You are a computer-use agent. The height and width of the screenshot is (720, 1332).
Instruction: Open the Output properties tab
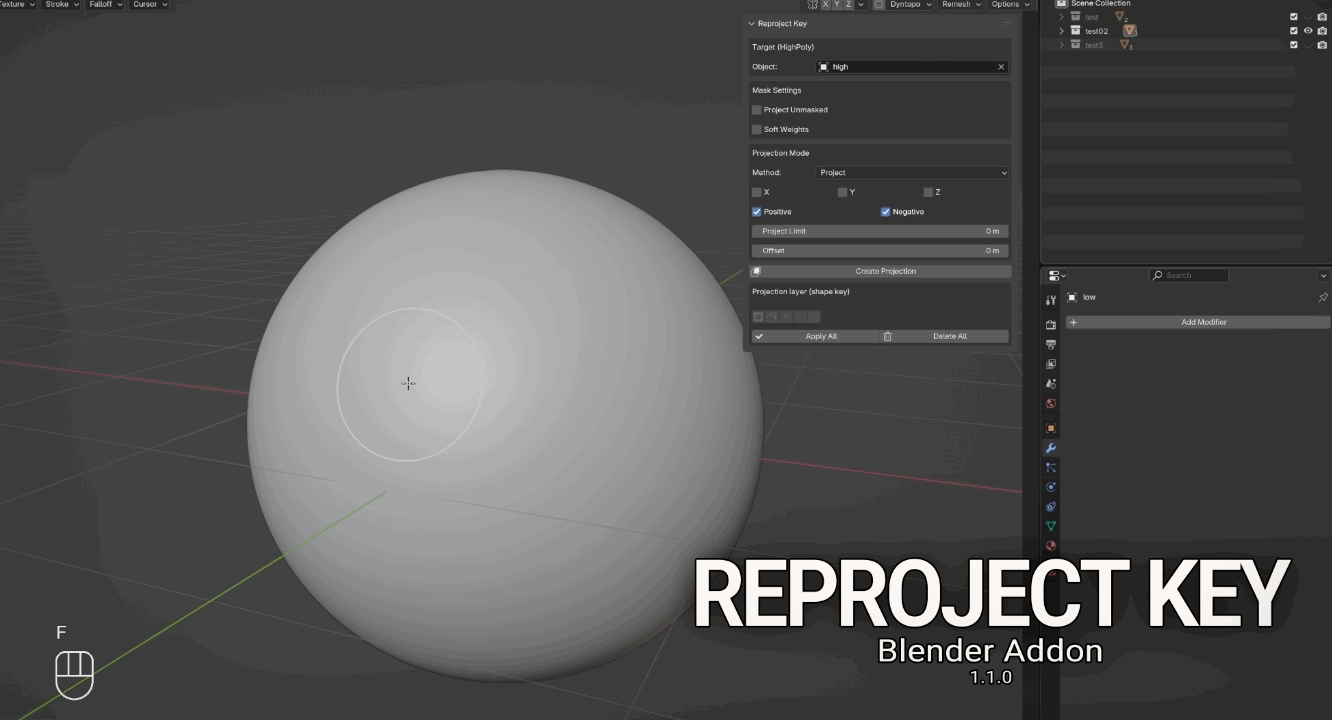[1051, 345]
